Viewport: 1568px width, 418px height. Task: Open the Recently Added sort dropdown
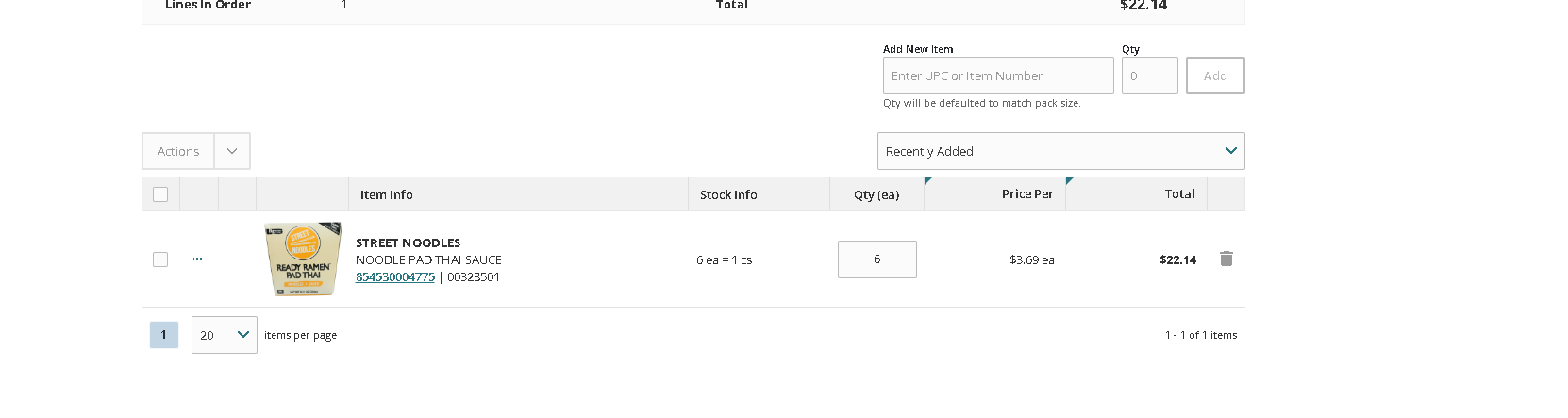[x=1060, y=151]
